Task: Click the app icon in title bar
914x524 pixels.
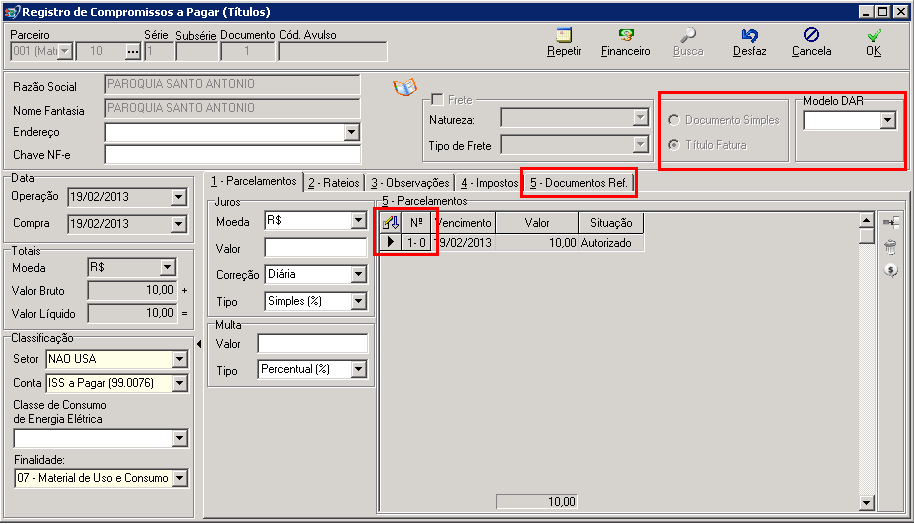Action: click(12, 12)
